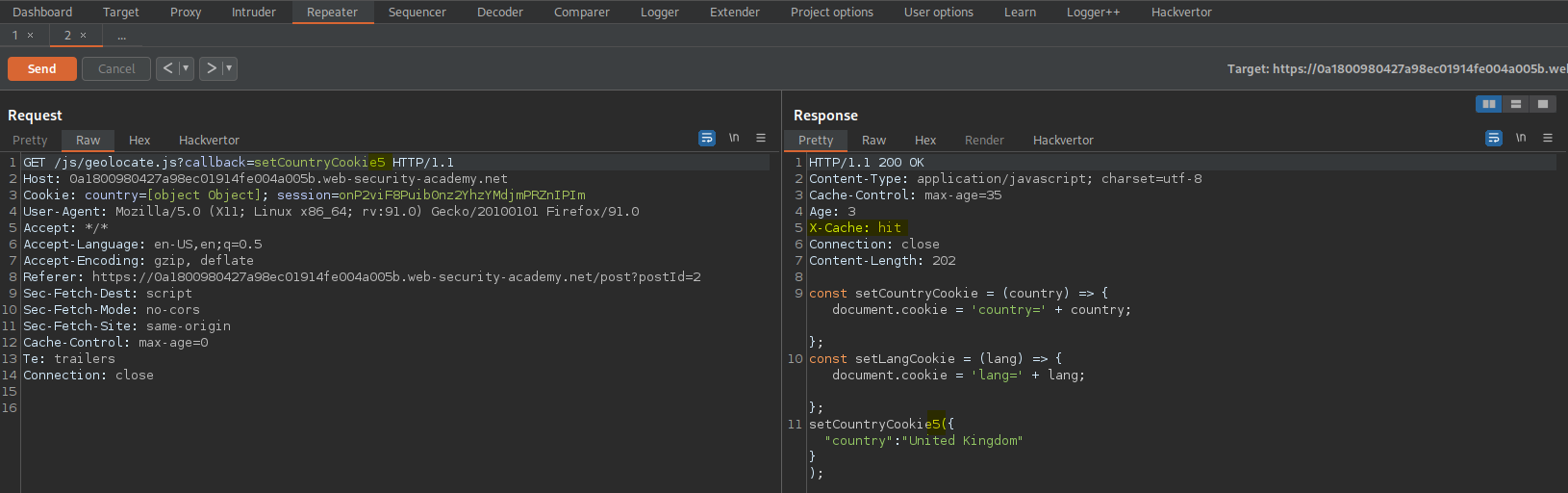Click the HTTP/1.1 200 OK status line
1568x493 pixels.
pyautogui.click(x=866, y=163)
